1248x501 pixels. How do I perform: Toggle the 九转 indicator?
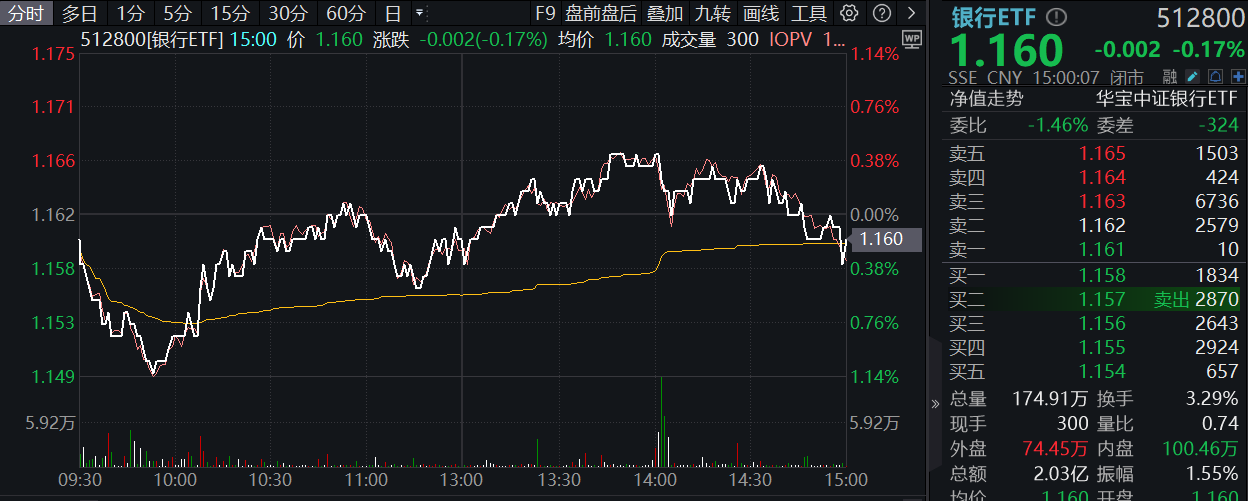[x=713, y=13]
